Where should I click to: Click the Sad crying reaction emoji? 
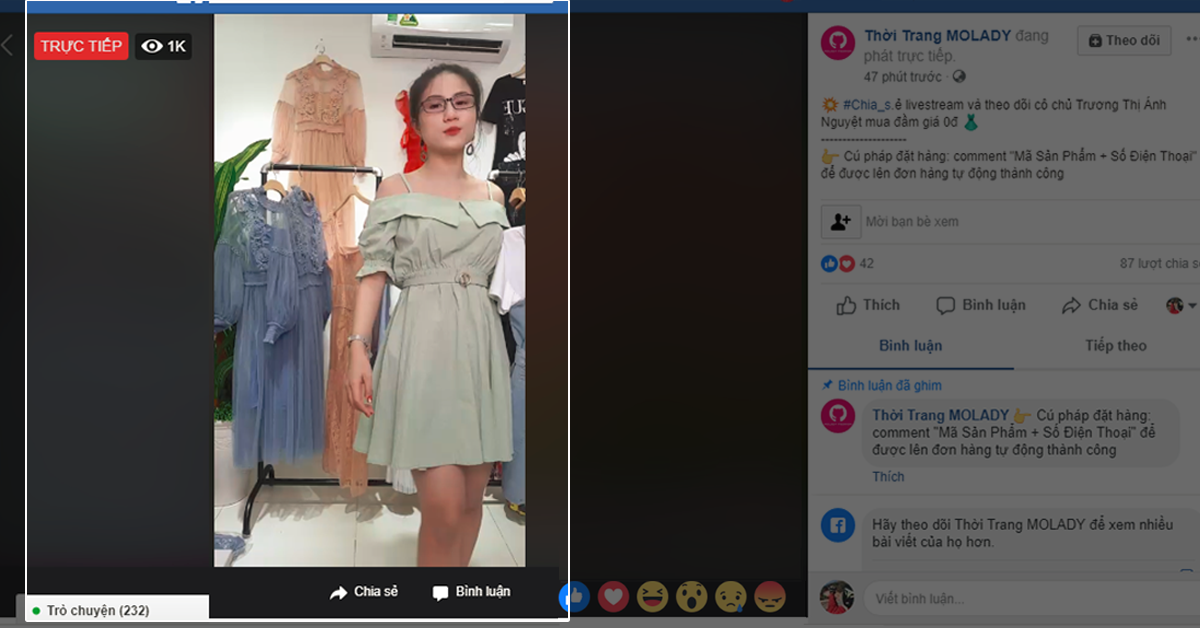731,597
